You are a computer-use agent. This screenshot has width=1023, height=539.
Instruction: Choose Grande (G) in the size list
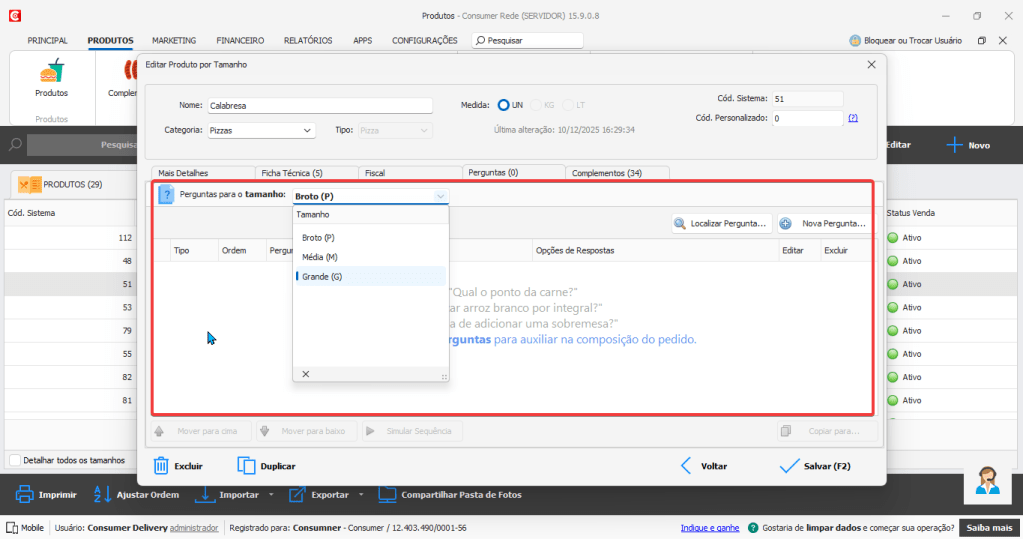click(x=322, y=276)
